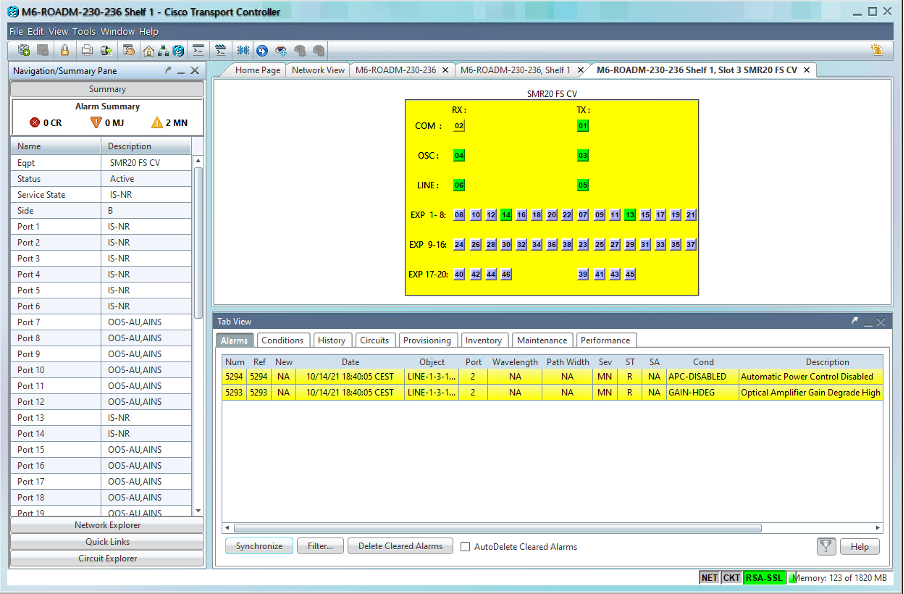Close the Slot 3 SMR20 FS CV tab
904x594 pixels.
tap(807, 70)
